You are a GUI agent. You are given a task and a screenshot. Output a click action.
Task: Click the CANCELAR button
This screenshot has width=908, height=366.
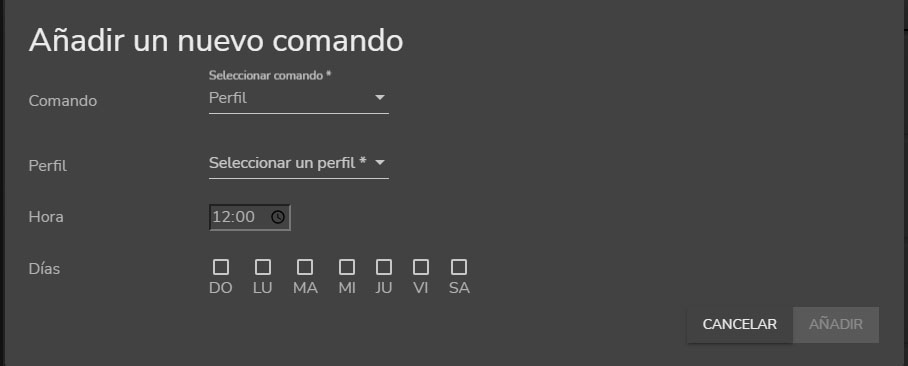pyautogui.click(x=739, y=324)
